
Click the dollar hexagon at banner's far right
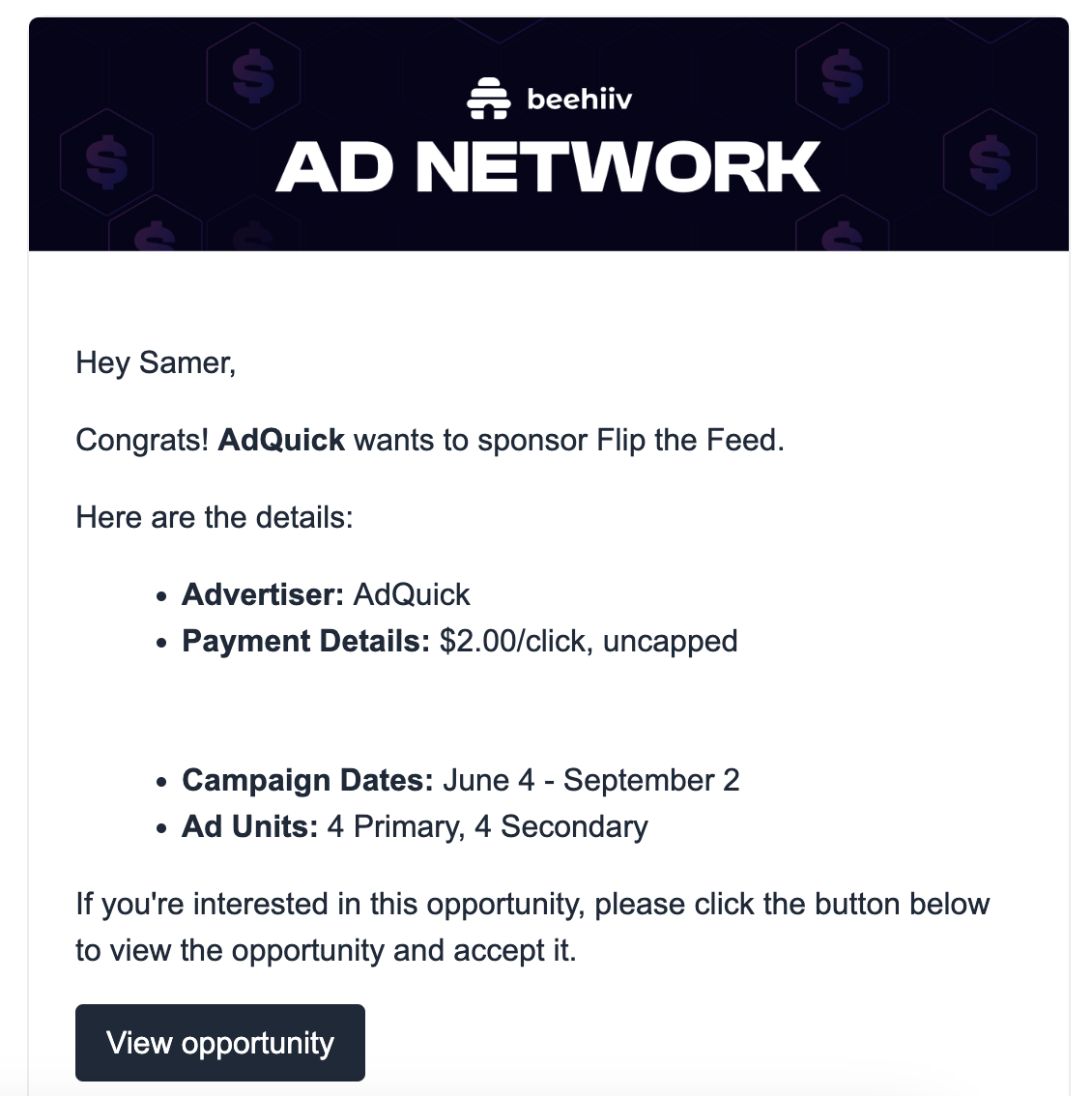[x=990, y=162]
